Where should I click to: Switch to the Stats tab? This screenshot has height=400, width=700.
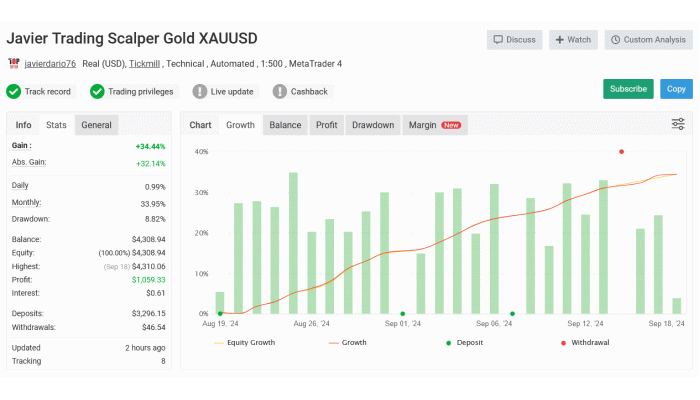click(56, 125)
